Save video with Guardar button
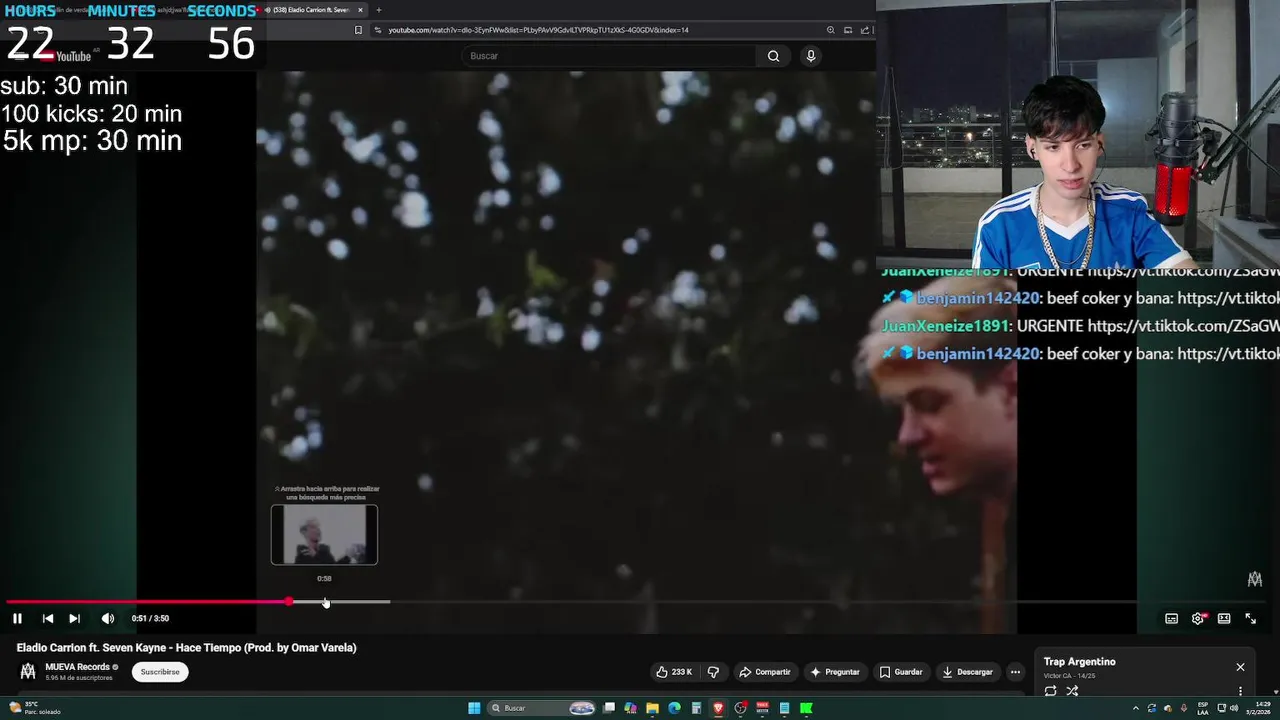This screenshot has width=1280, height=720. [901, 672]
